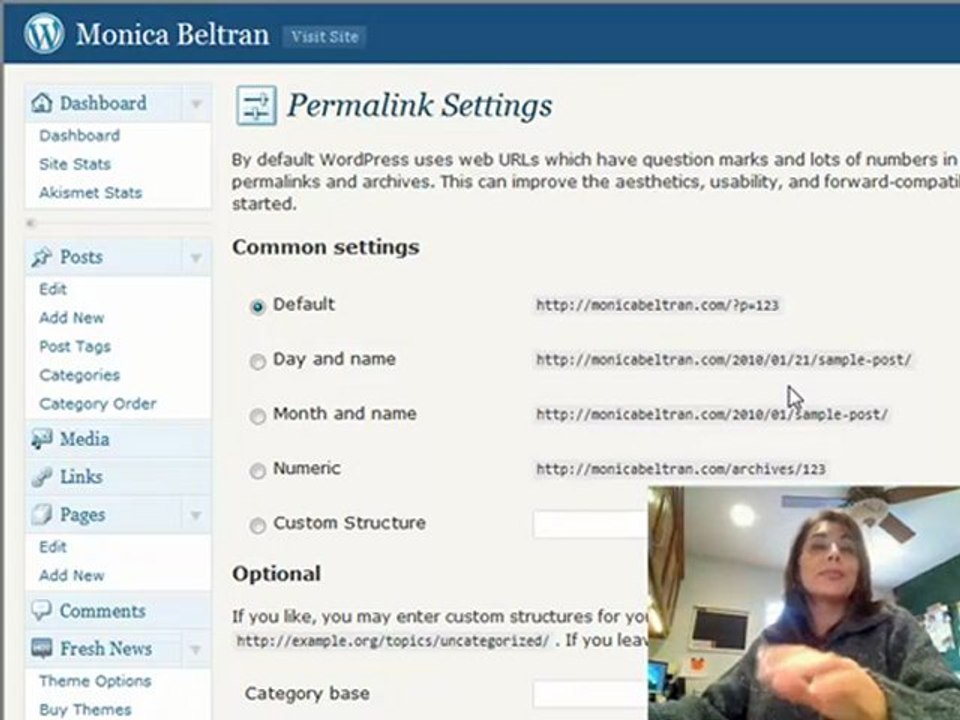Open the Category Order link
960x720 pixels.
(97, 403)
